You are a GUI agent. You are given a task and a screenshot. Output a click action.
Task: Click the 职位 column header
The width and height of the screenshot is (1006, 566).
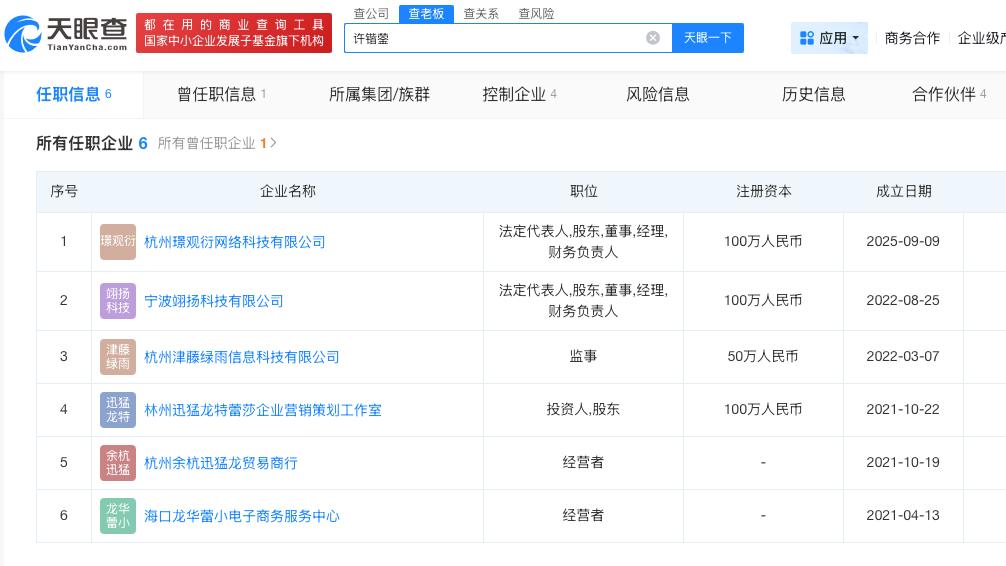tap(584, 191)
